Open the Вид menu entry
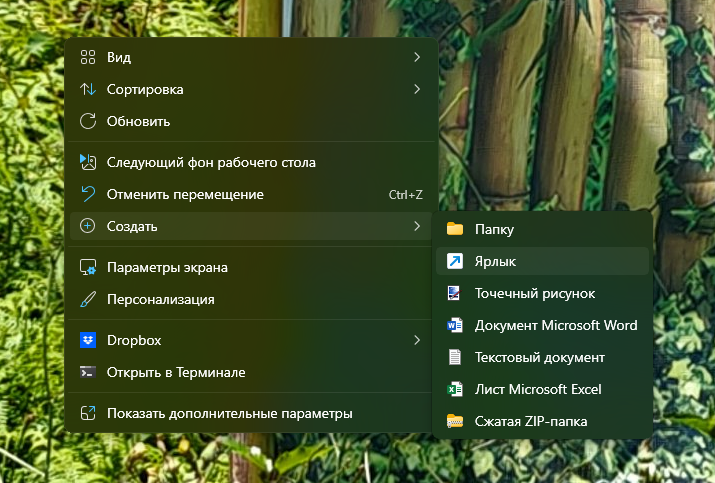 pos(251,57)
